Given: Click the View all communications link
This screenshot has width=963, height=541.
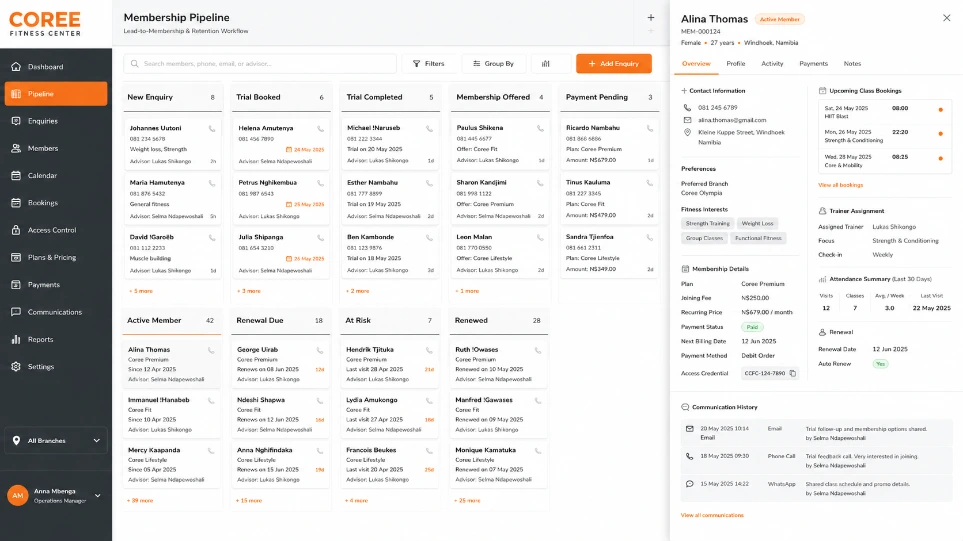Looking at the screenshot, I should 712,515.
